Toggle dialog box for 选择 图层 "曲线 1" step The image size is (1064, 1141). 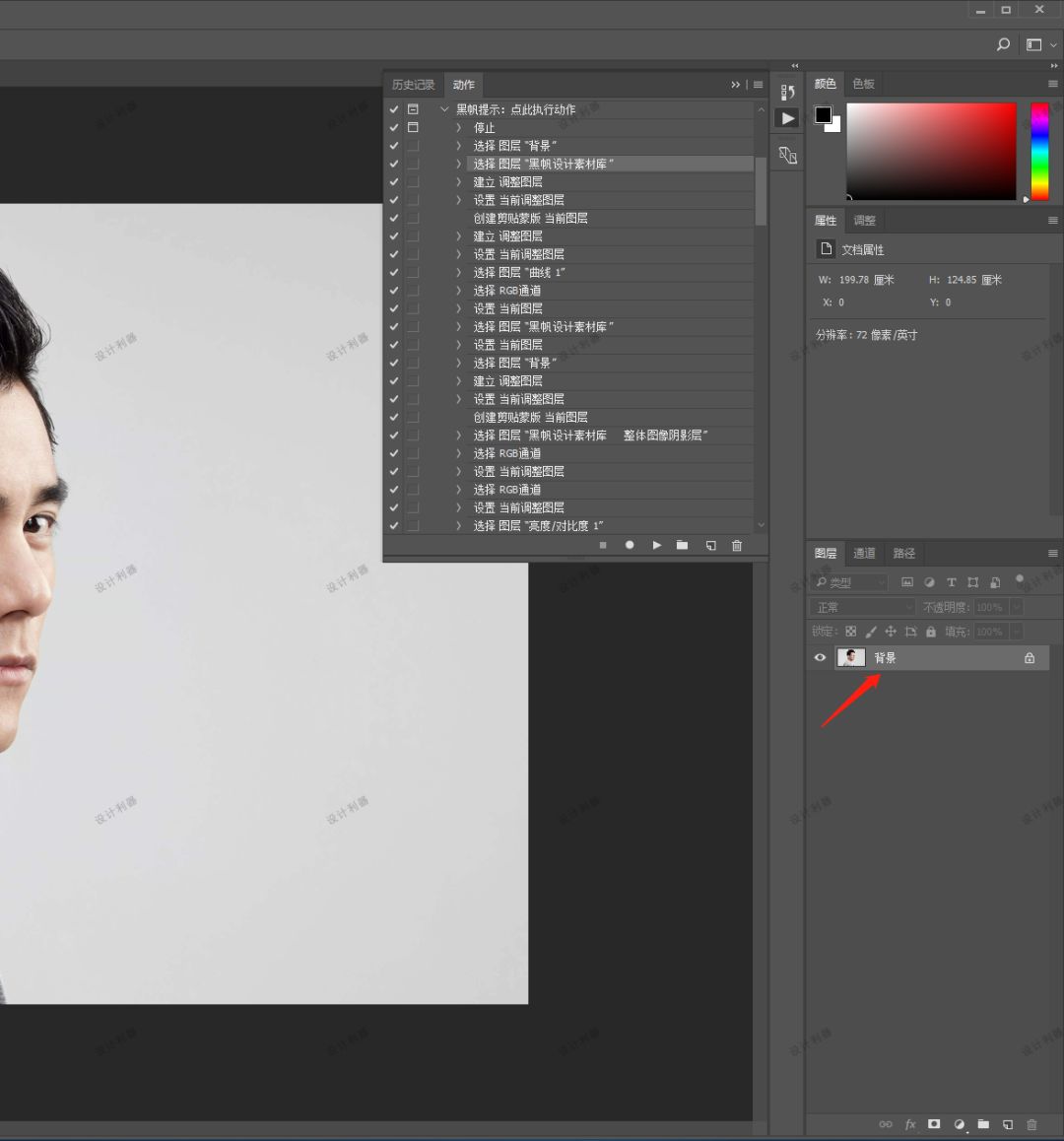click(413, 272)
